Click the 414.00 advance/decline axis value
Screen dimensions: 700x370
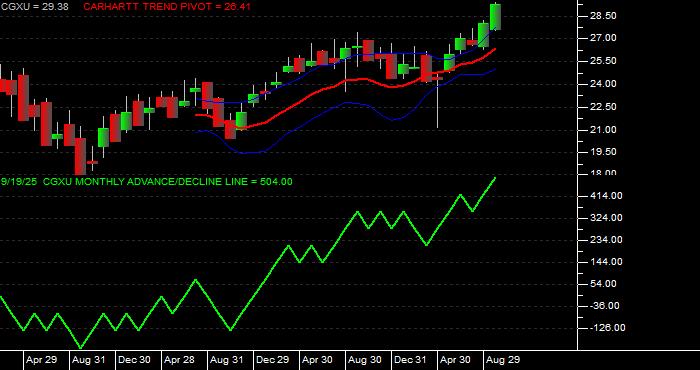606,196
